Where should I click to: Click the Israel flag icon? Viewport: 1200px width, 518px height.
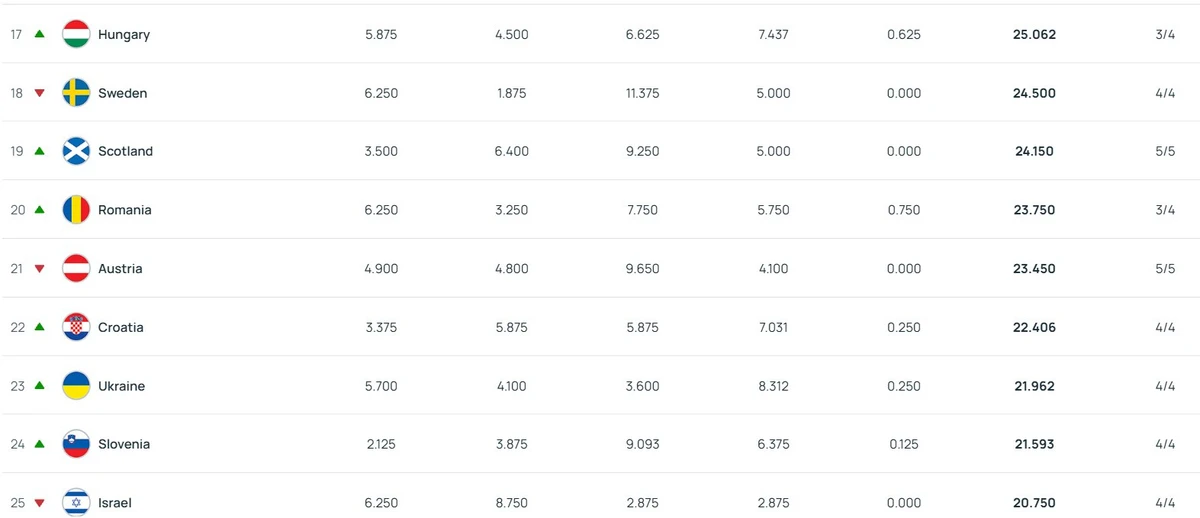[x=76, y=503]
